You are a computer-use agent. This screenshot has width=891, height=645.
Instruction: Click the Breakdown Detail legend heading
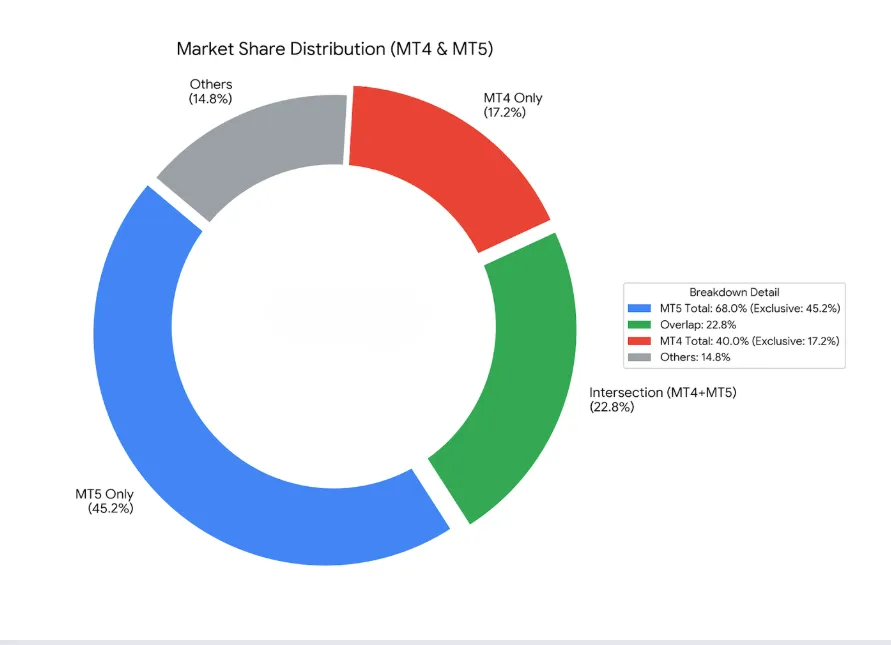734,292
